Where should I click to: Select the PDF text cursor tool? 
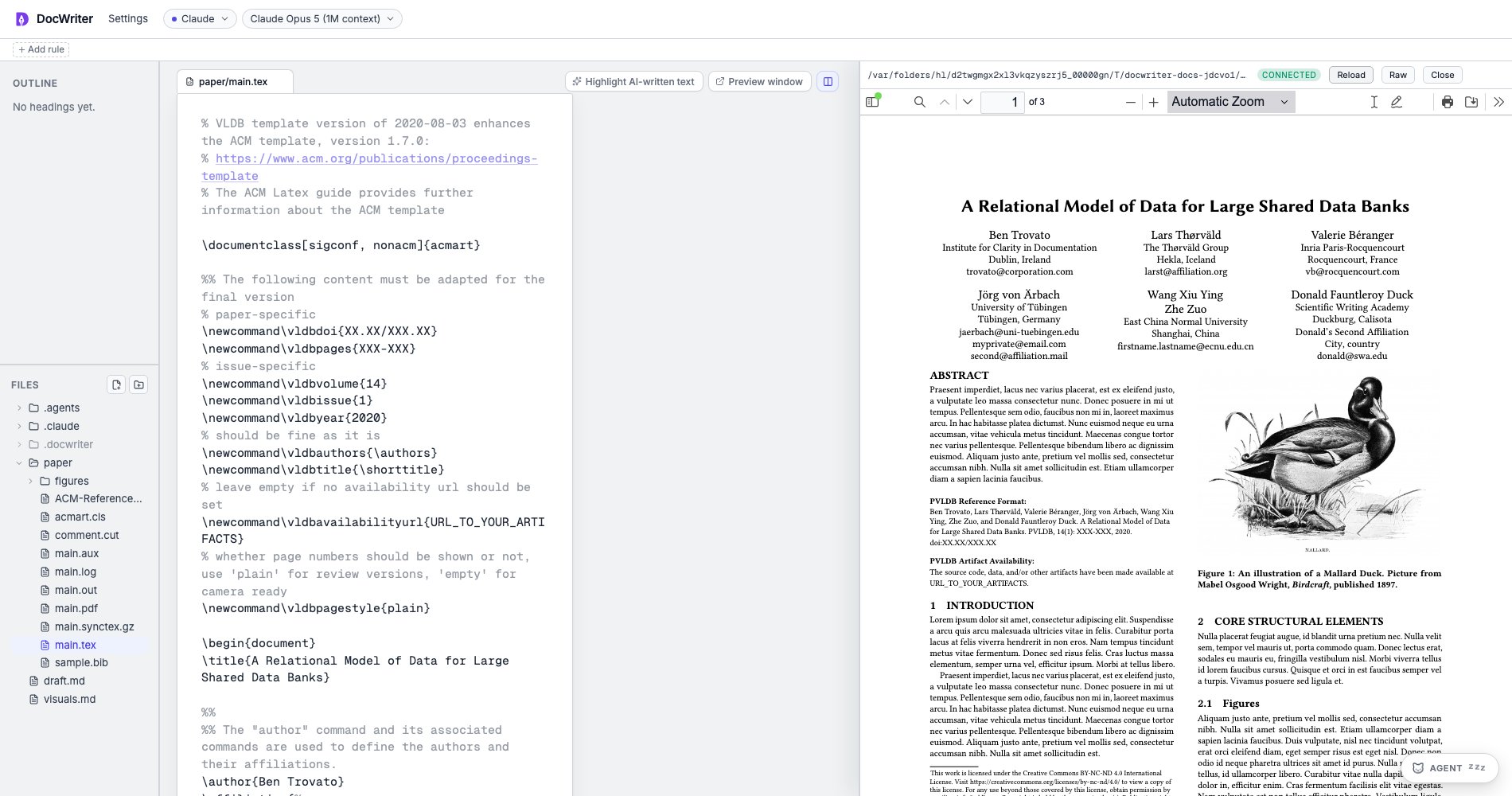coord(1374,102)
